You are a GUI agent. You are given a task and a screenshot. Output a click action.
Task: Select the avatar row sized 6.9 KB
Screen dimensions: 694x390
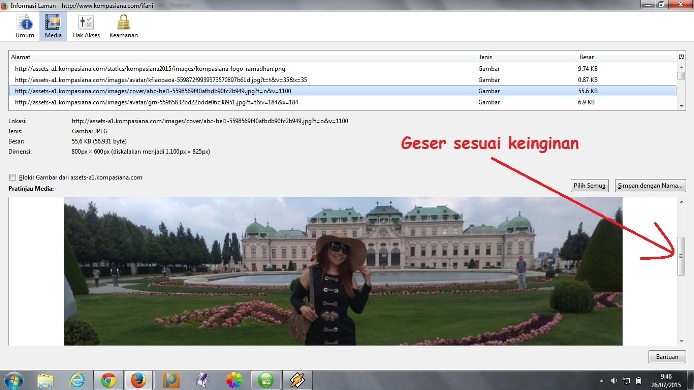coord(343,102)
